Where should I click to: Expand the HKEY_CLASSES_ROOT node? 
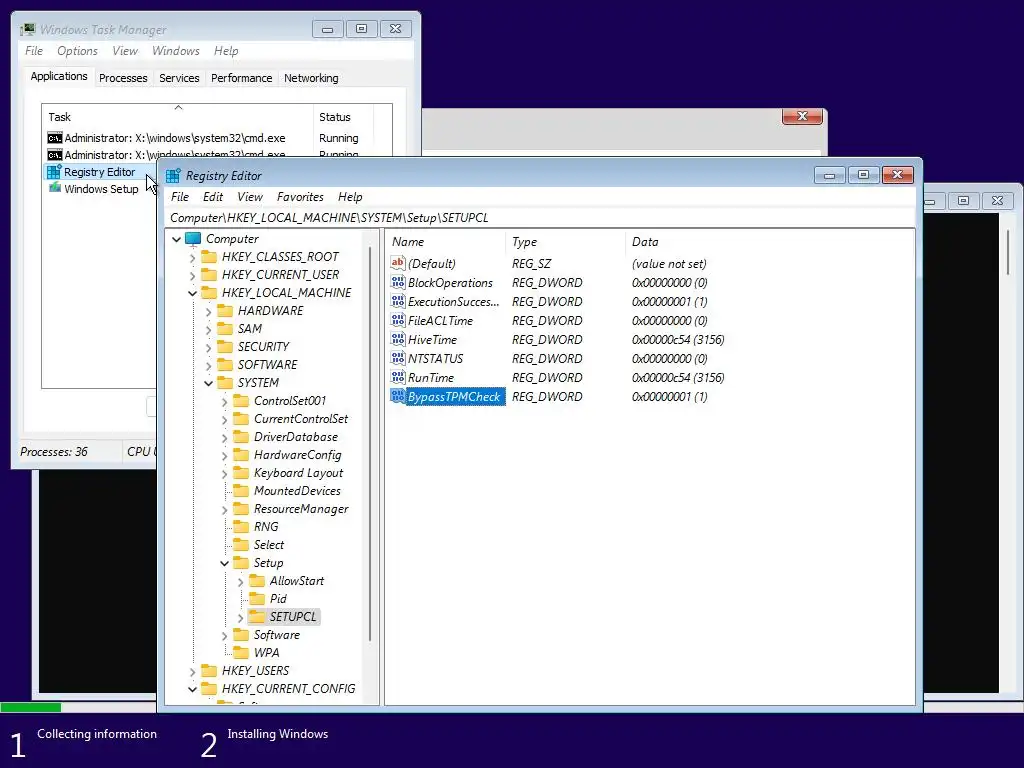(193, 257)
